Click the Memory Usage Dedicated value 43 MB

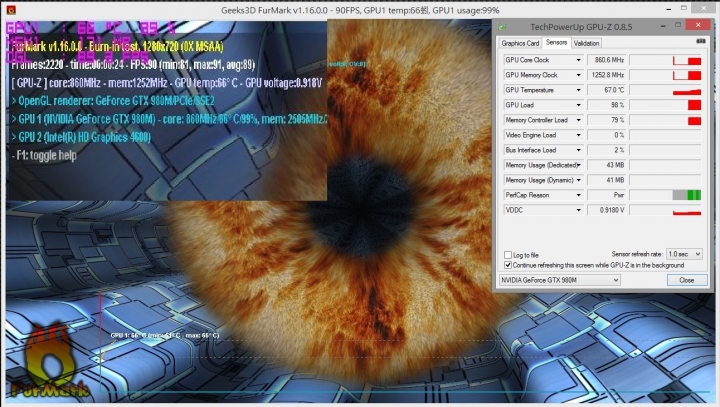coord(607,165)
